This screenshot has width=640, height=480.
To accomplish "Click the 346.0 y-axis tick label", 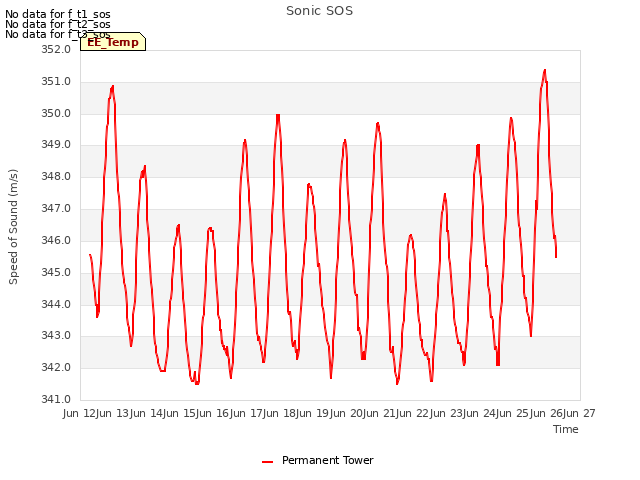I will [56, 240].
